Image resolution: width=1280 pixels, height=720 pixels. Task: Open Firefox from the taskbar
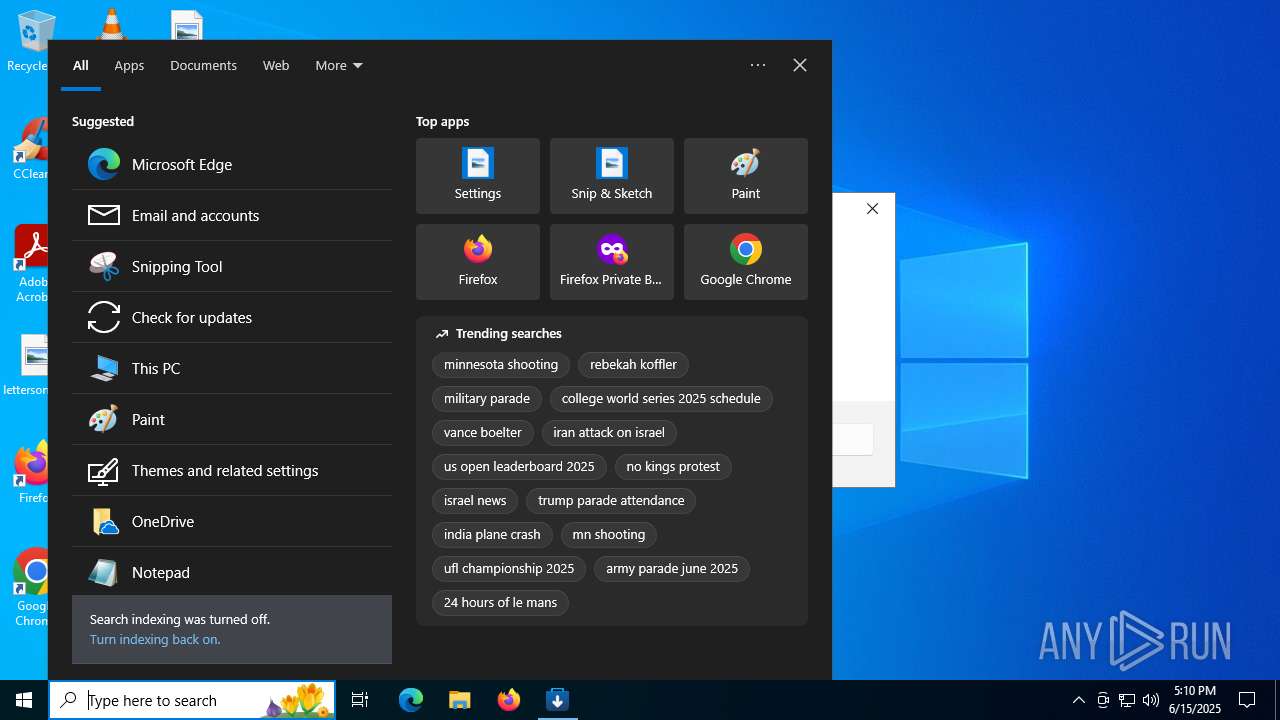pyautogui.click(x=508, y=700)
